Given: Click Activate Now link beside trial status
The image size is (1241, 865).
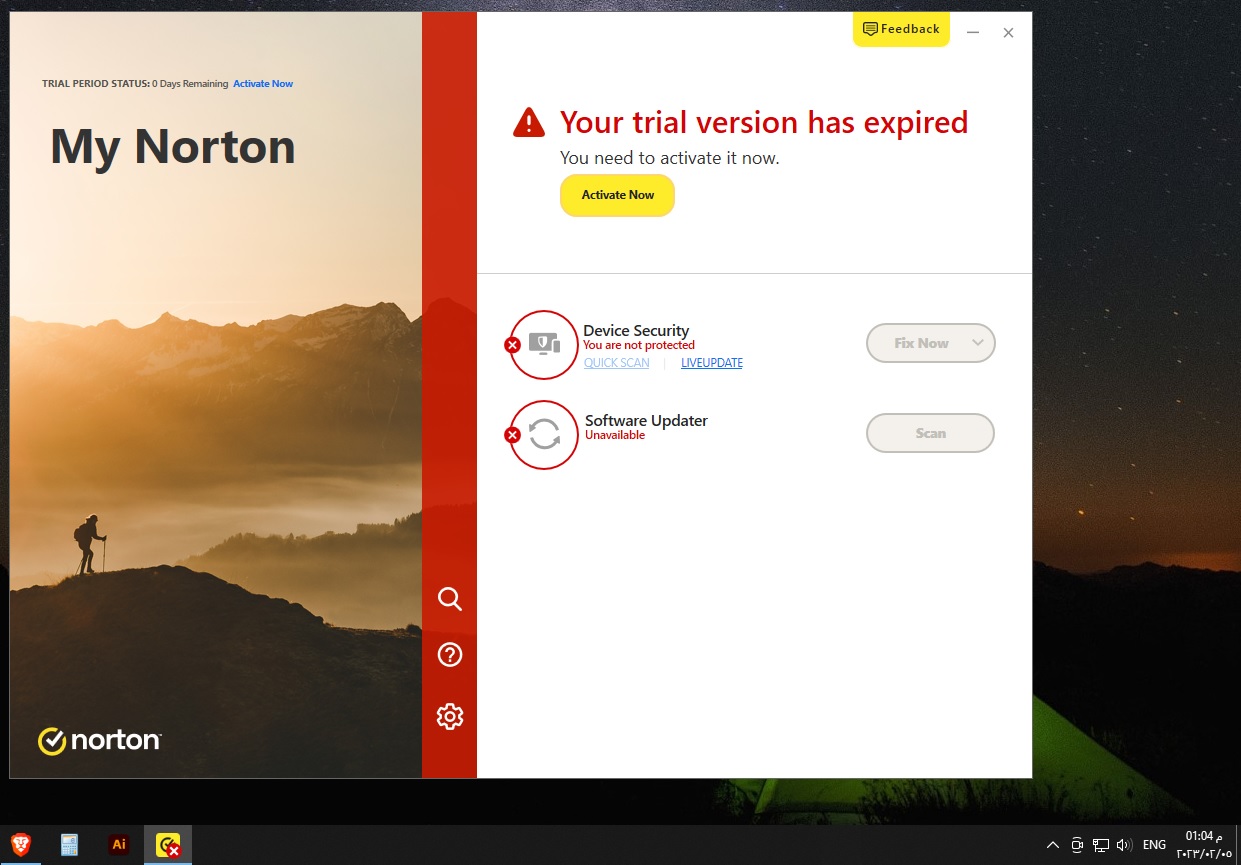Looking at the screenshot, I should [263, 84].
